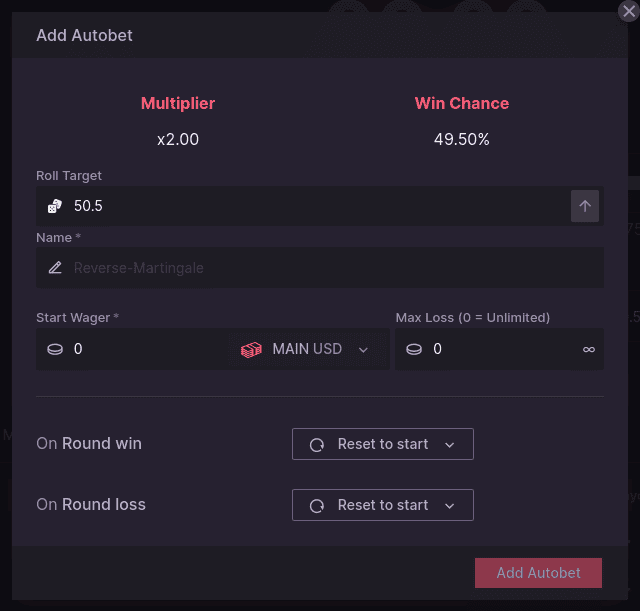Focus the Roll Target value field
The image size is (640, 611).
click(x=303, y=206)
